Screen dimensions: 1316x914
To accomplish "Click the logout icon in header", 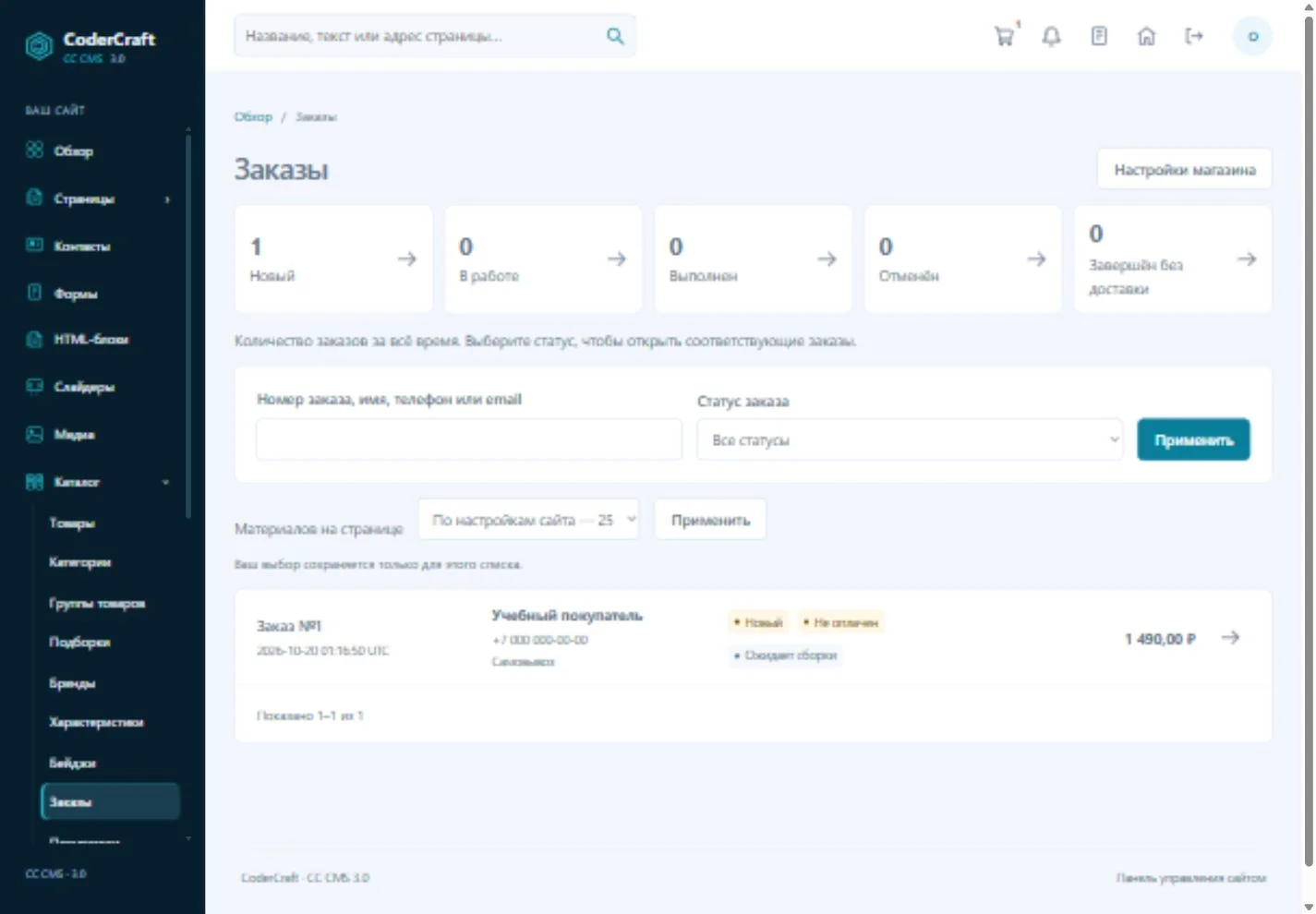I will (1194, 36).
